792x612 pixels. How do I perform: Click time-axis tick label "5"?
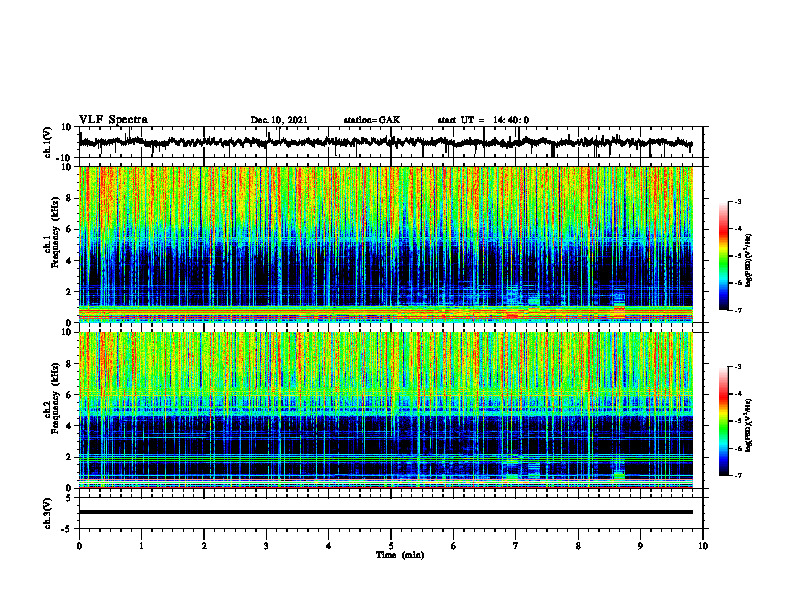click(391, 546)
